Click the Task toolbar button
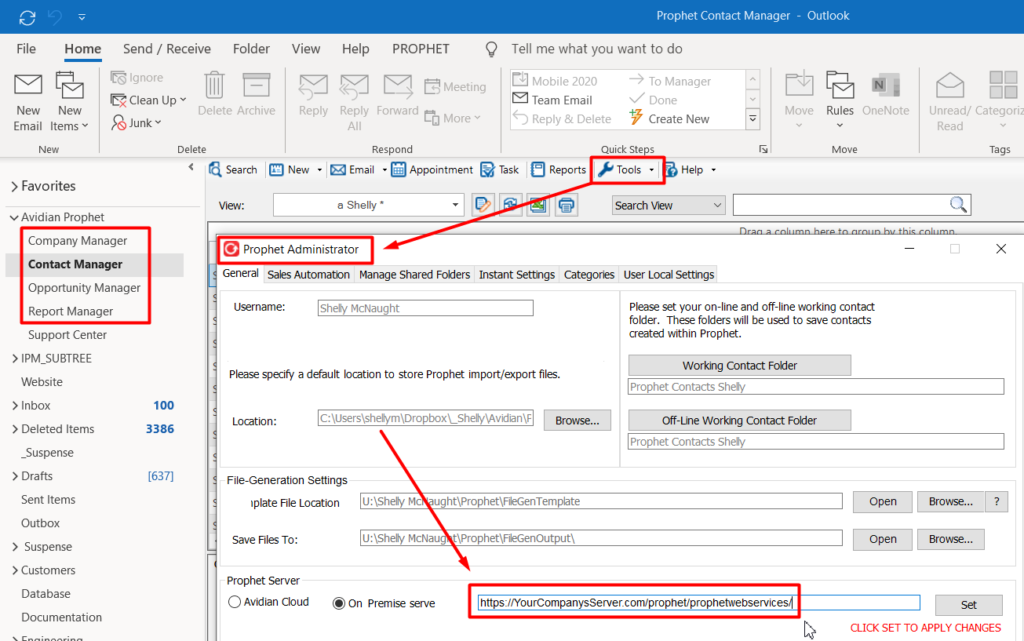1024x641 pixels. tap(500, 170)
